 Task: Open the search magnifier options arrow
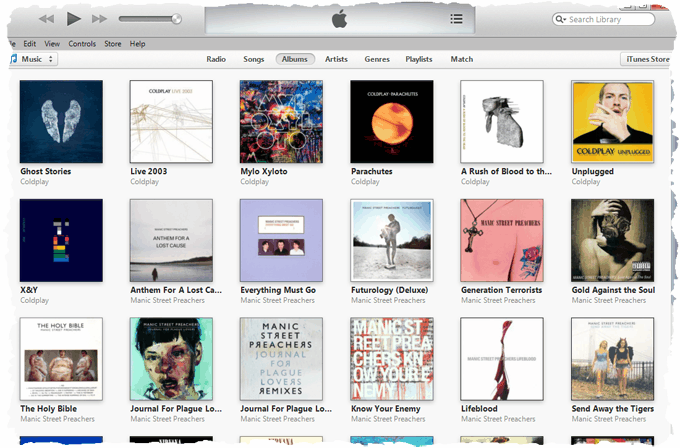coord(561,19)
